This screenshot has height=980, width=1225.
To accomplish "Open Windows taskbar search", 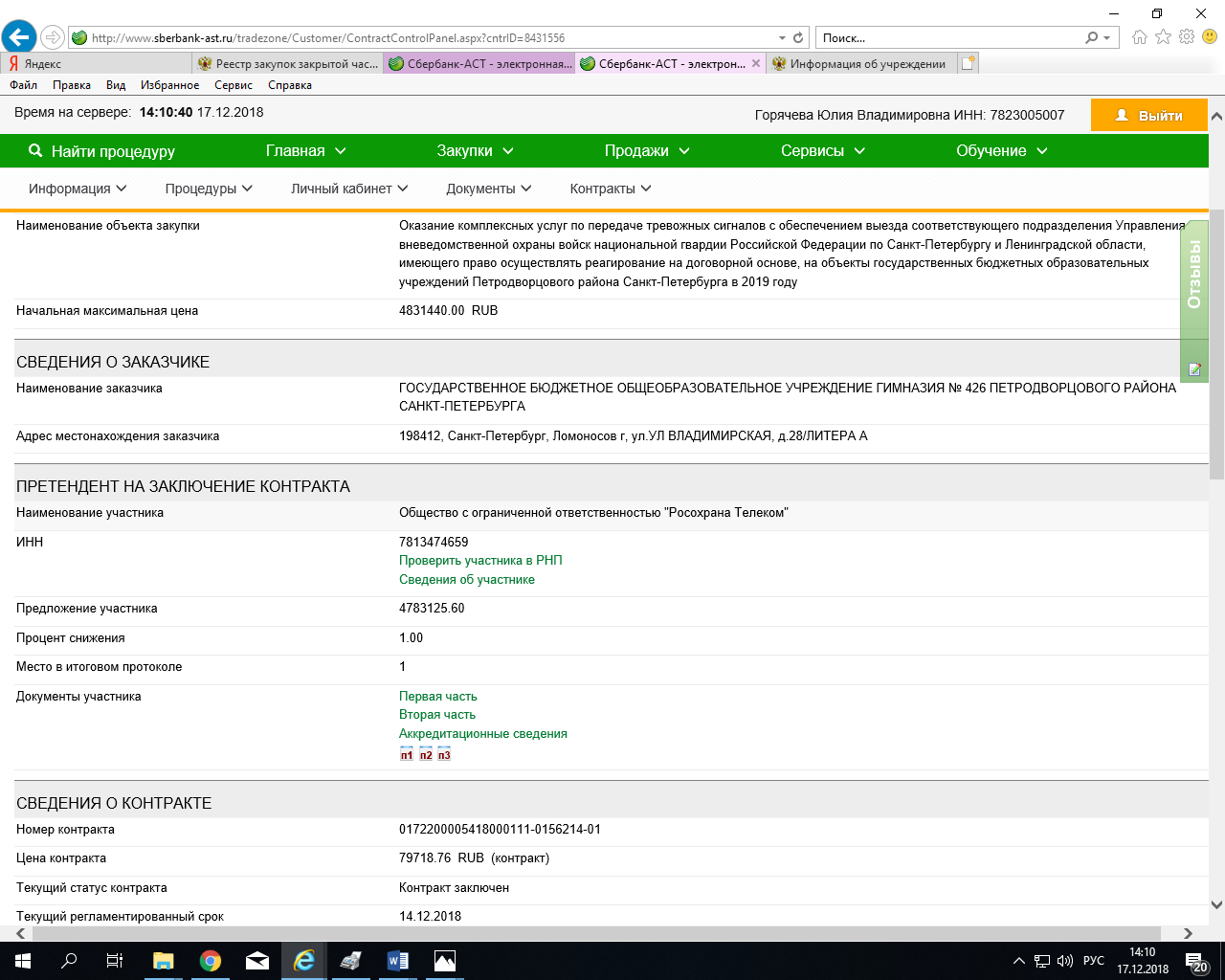I will pos(69,961).
